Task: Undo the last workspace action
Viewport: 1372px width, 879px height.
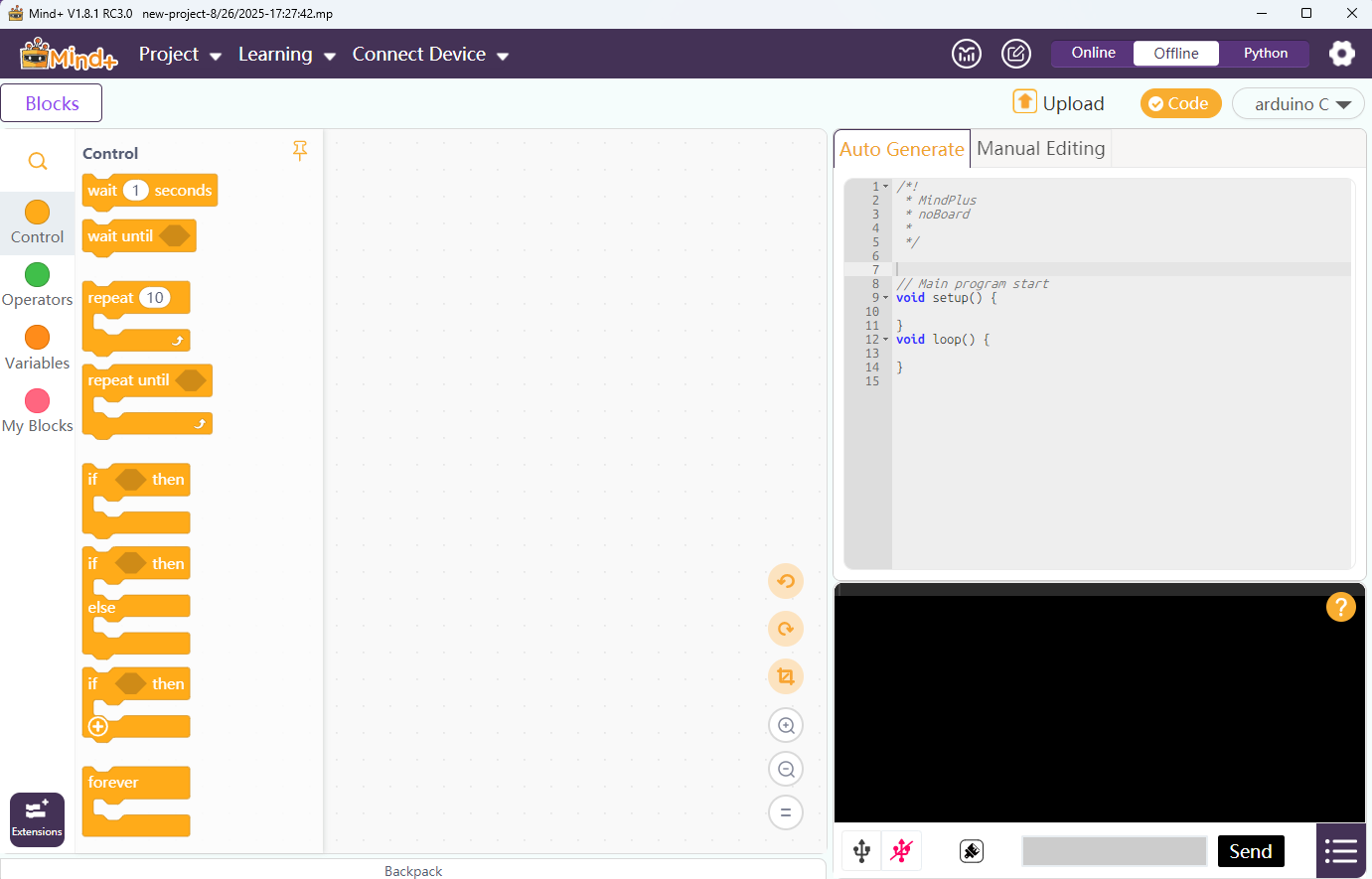Action: pos(785,581)
